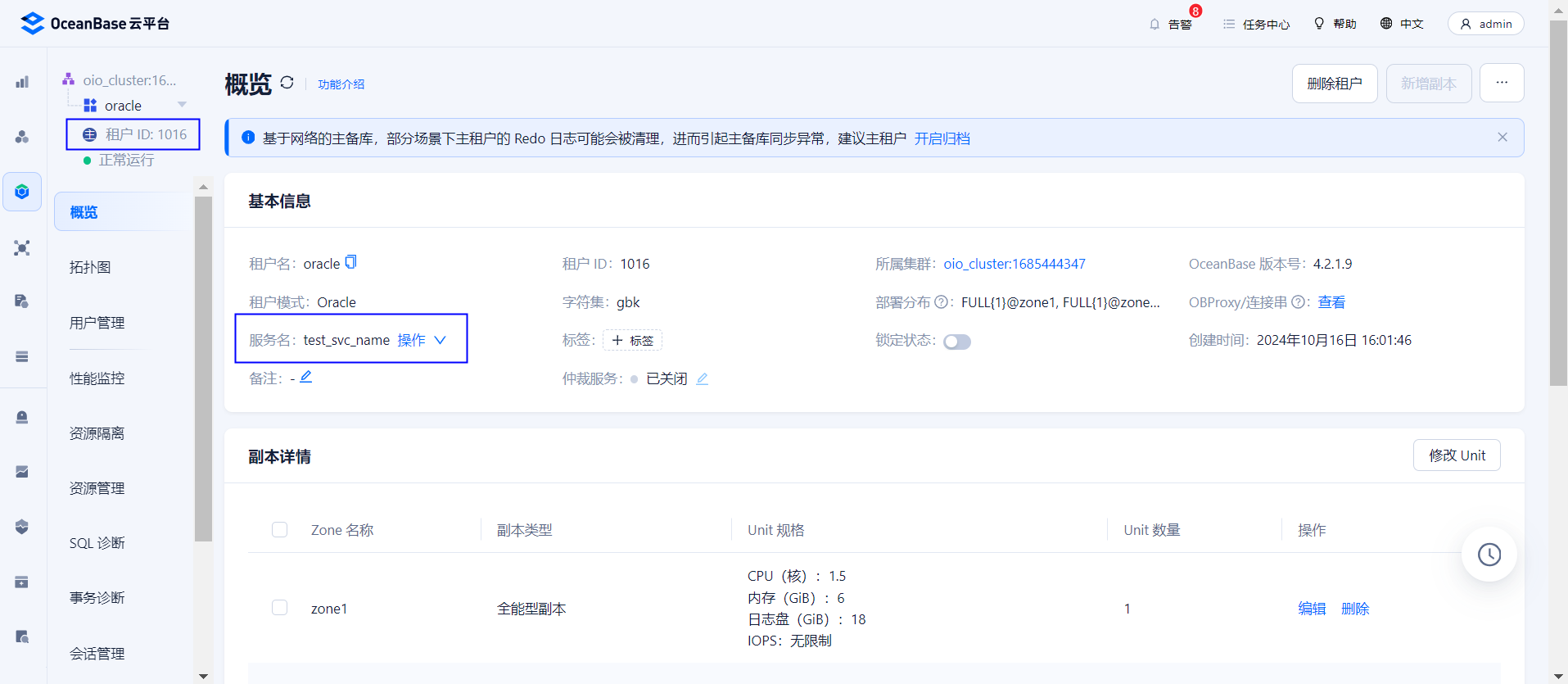Click the 正常运行 status text

point(126,160)
